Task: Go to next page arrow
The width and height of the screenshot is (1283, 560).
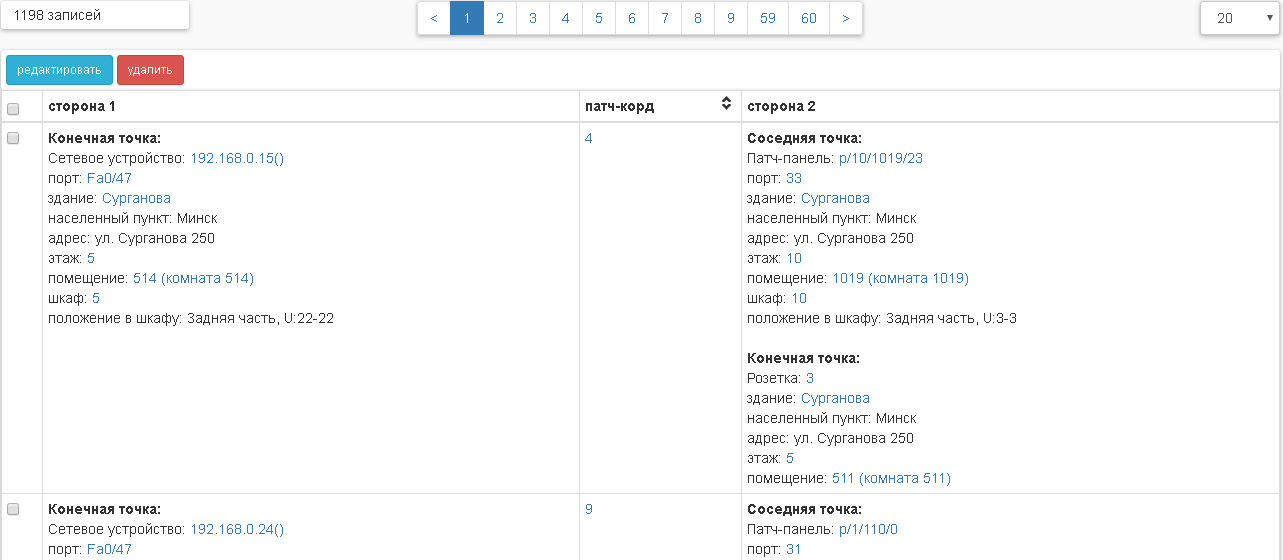Action: coord(845,18)
